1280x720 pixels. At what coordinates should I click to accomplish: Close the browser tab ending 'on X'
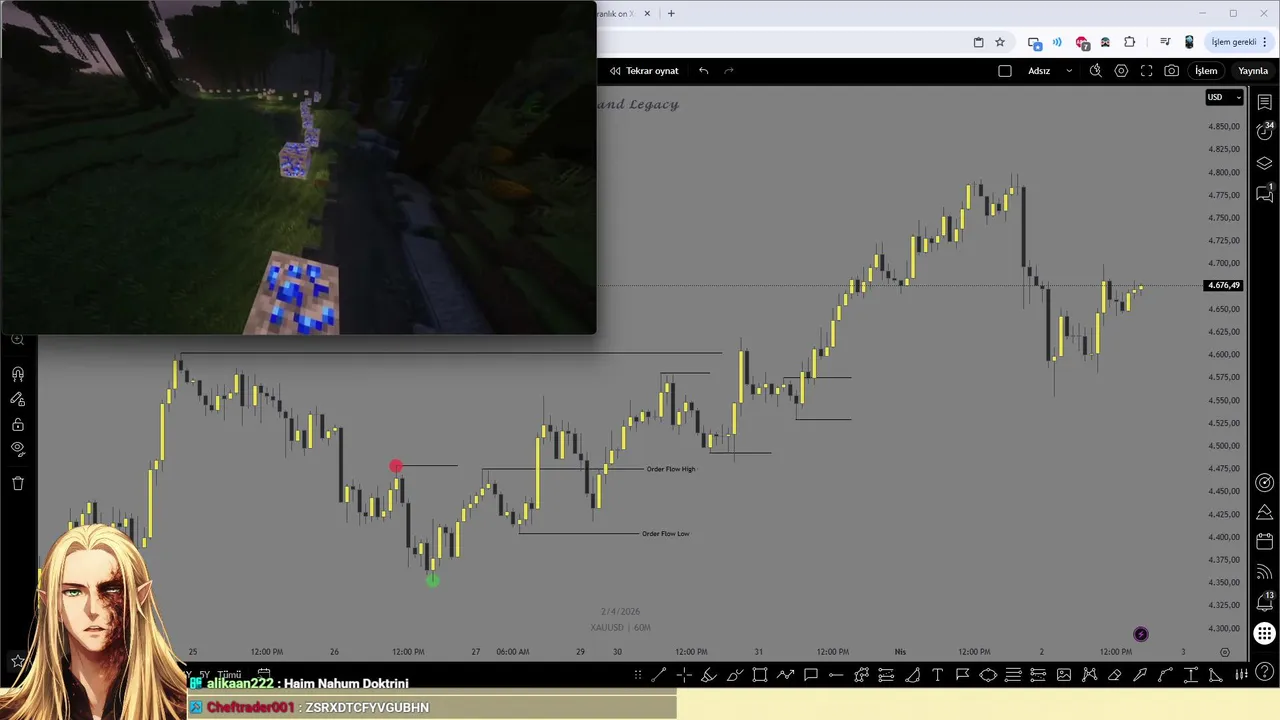[647, 13]
